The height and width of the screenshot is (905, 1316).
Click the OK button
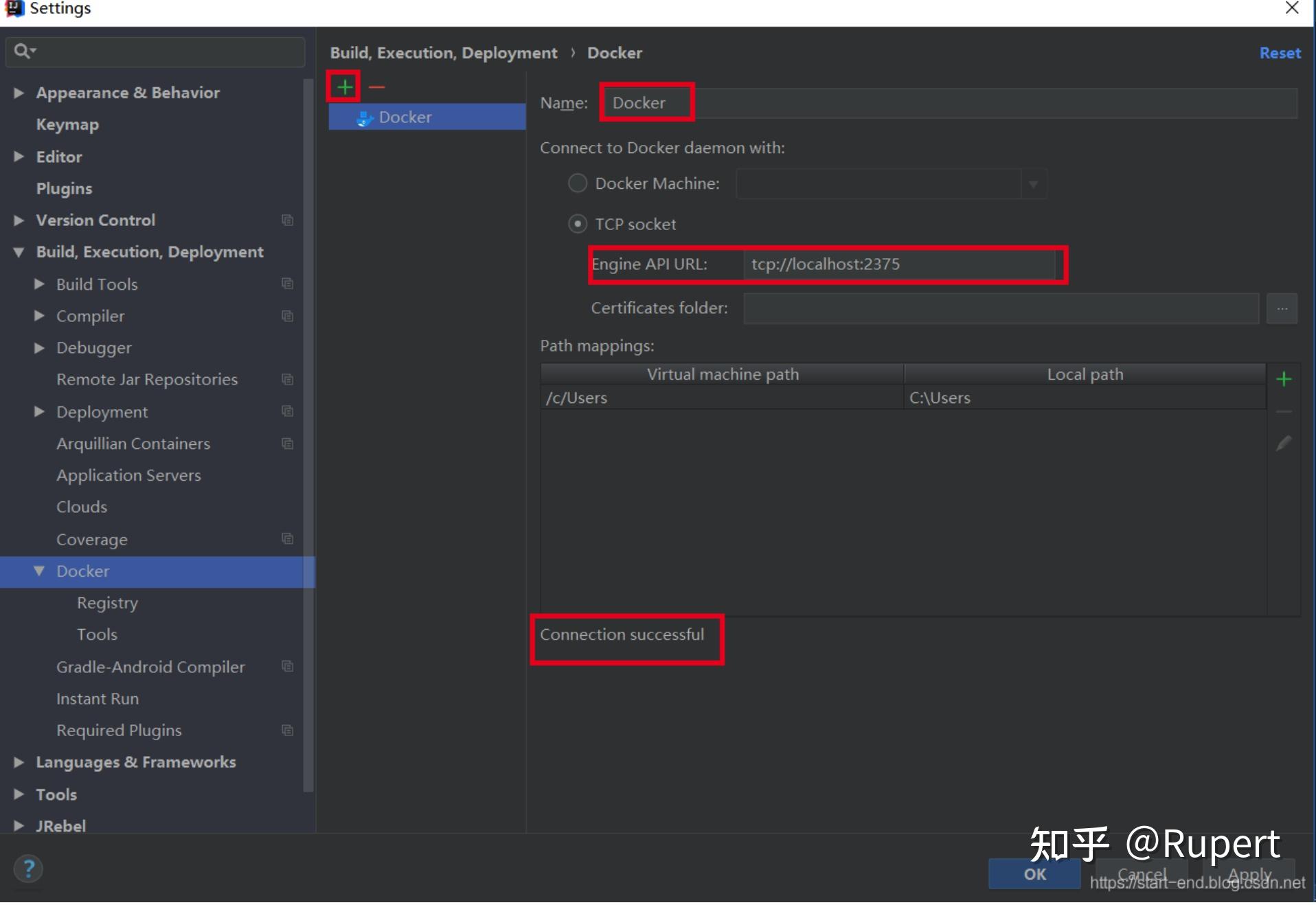[x=1034, y=875]
